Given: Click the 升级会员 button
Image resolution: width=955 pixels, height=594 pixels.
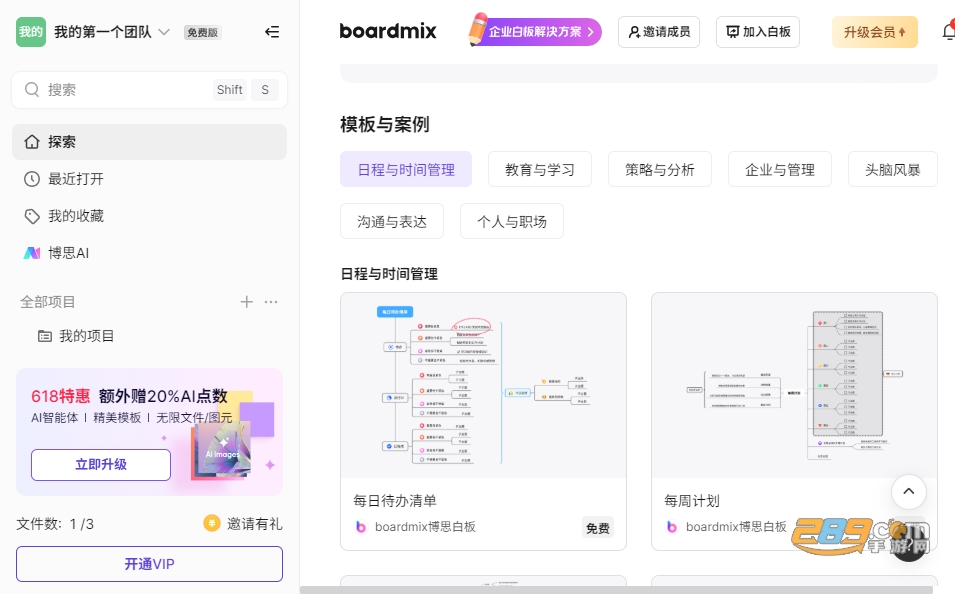Looking at the screenshot, I should (x=875, y=32).
